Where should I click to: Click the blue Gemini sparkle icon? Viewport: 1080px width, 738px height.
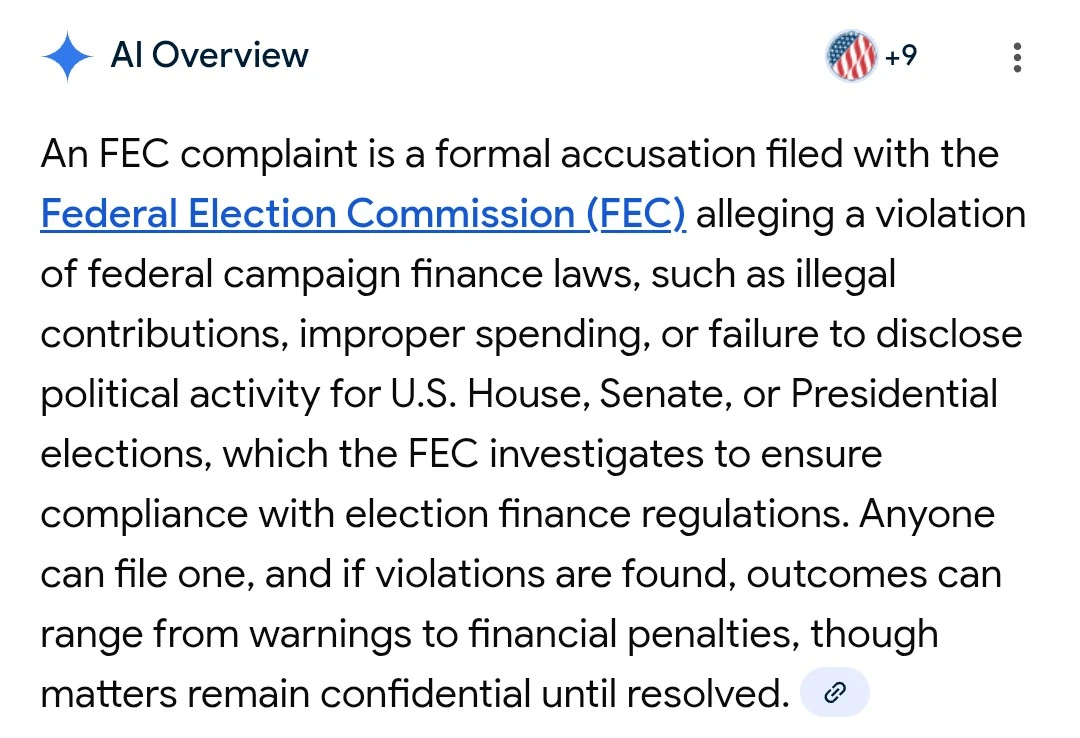point(68,56)
